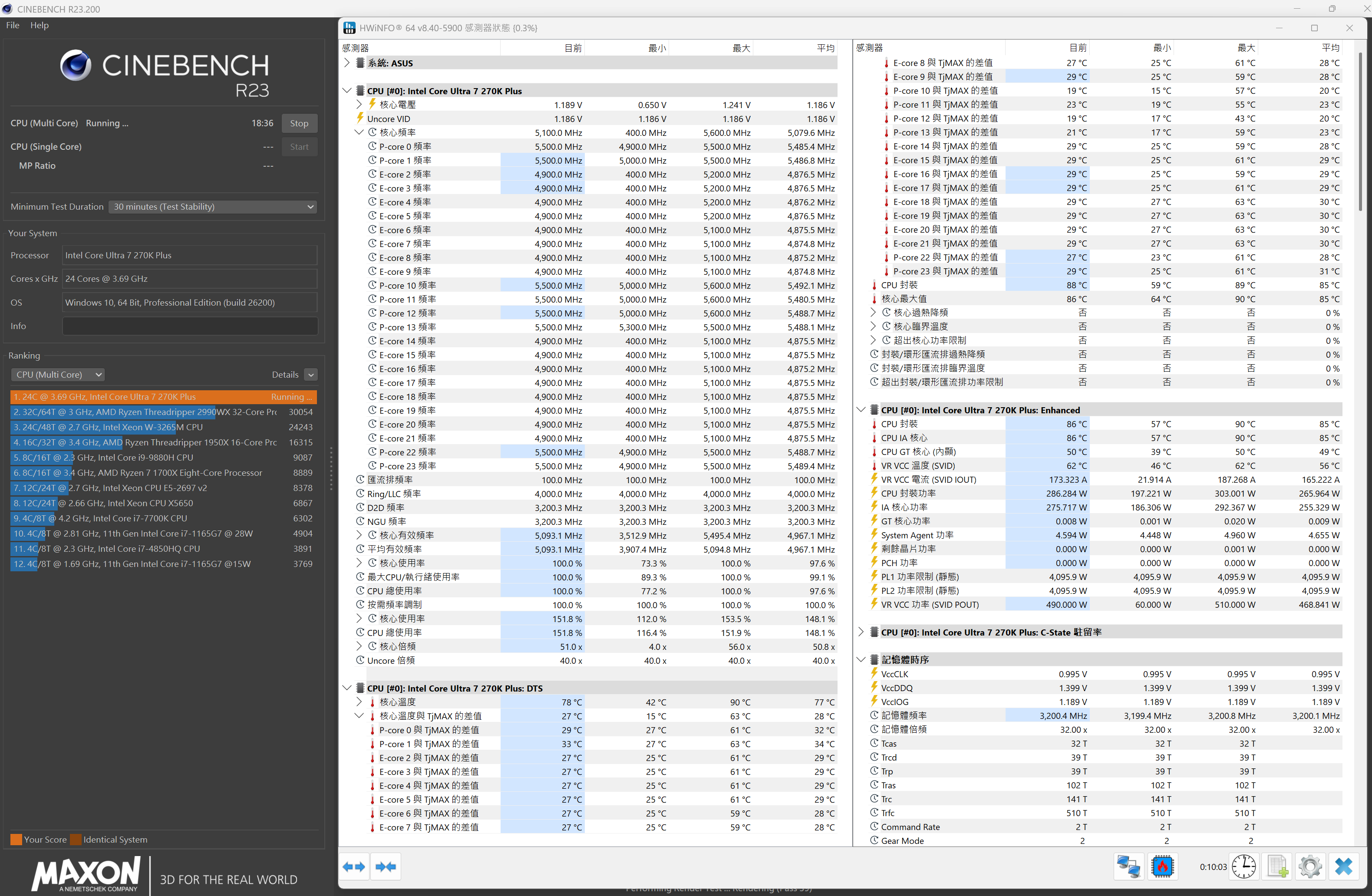
Task: Start logging with spreadsheet plus icon
Action: pyautogui.click(x=1277, y=866)
